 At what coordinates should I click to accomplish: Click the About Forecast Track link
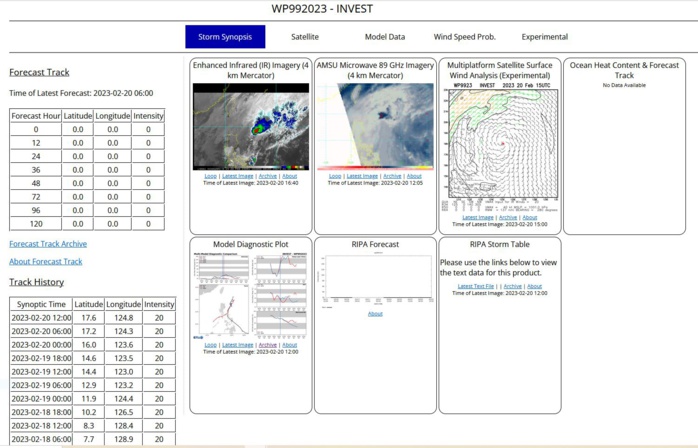[x=46, y=262]
